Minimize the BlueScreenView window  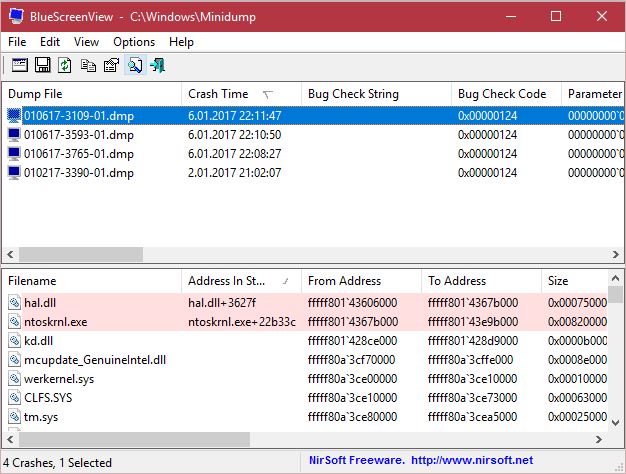point(511,16)
